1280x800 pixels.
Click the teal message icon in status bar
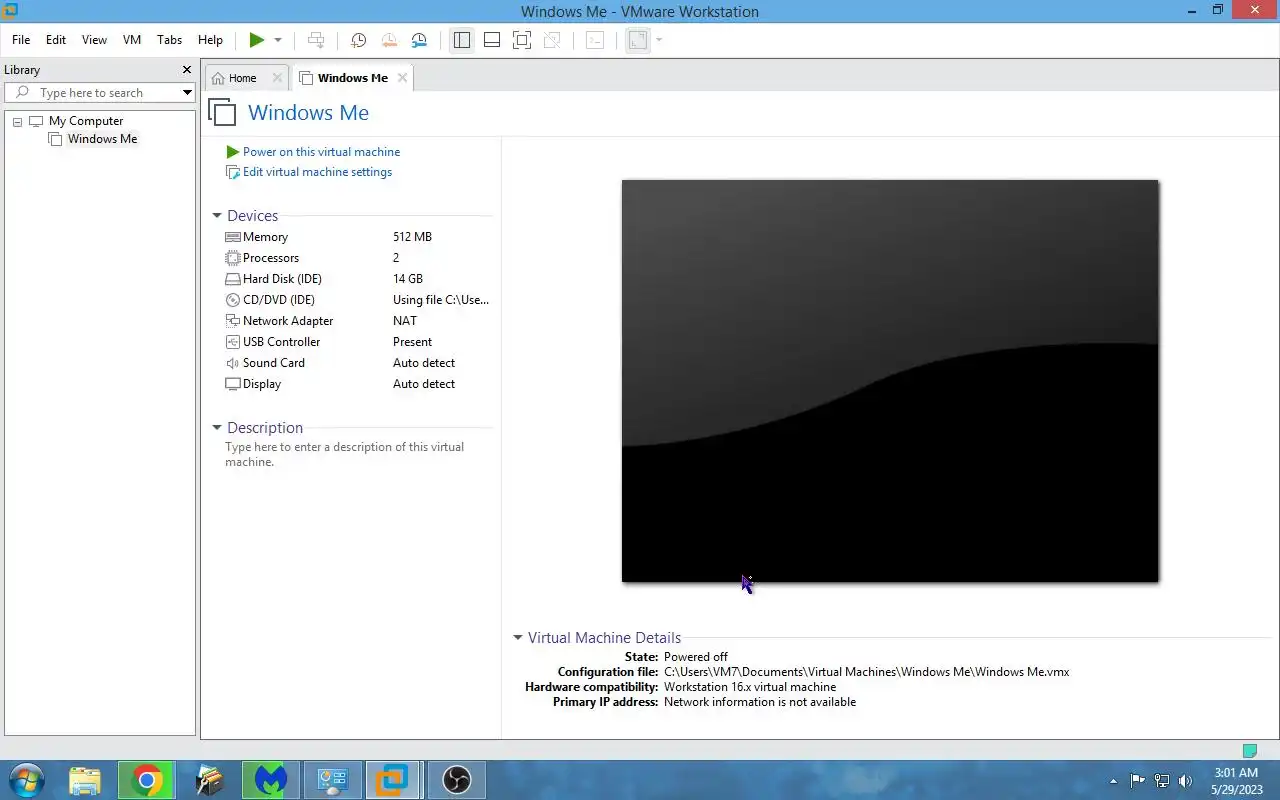(x=1249, y=751)
